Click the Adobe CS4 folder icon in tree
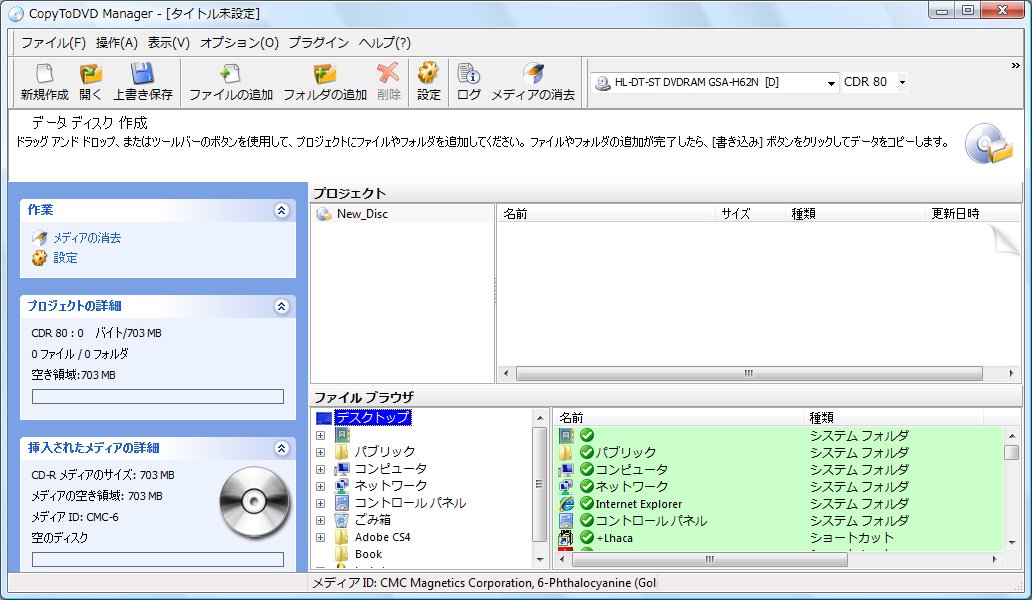 point(342,537)
